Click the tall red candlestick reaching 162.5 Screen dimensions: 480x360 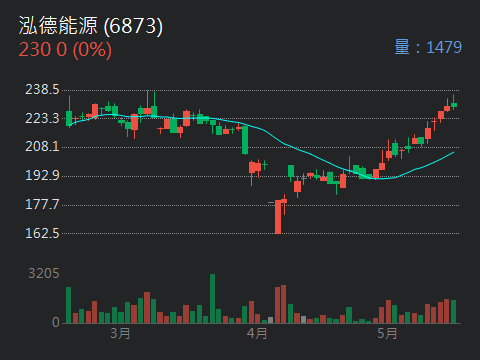[278, 217]
